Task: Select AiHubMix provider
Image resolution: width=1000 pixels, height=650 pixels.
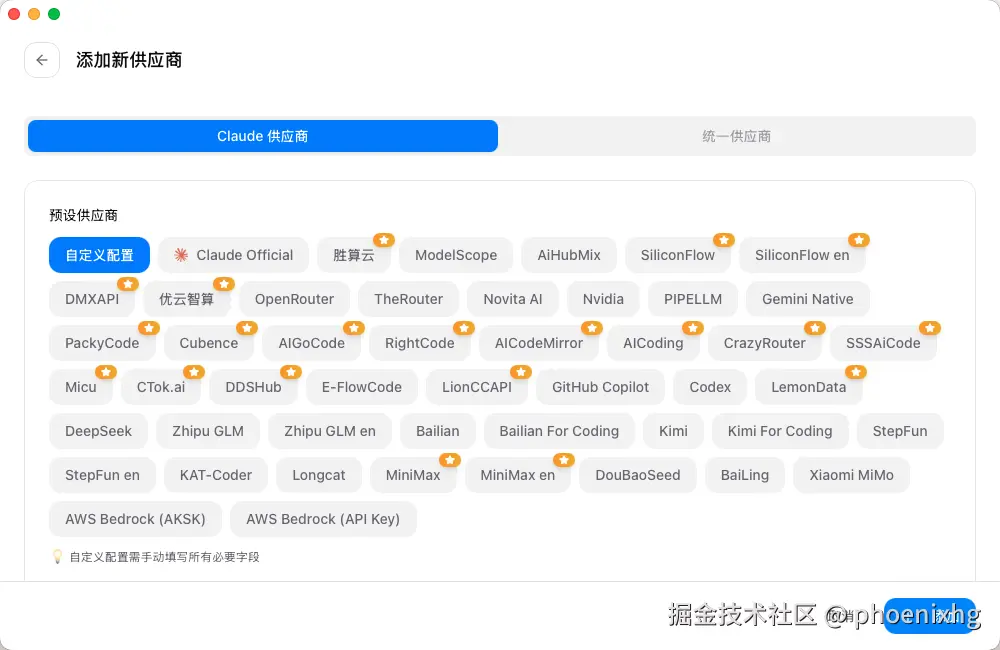Action: coord(569,255)
